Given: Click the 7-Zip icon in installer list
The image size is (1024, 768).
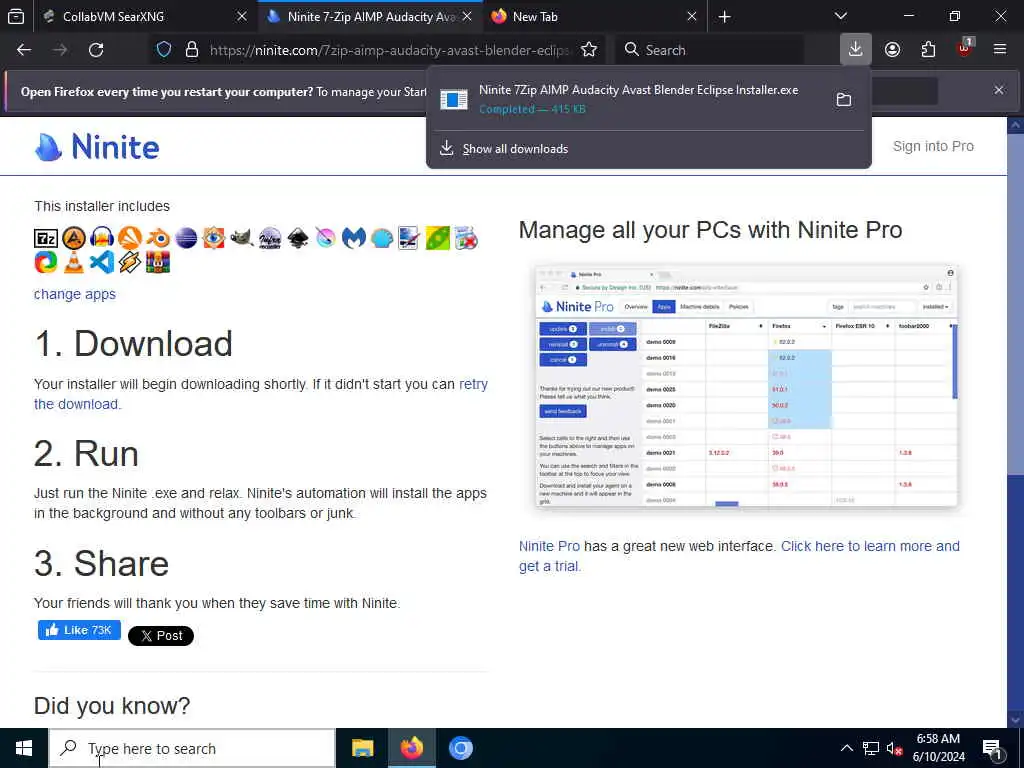Looking at the screenshot, I should [x=46, y=238].
